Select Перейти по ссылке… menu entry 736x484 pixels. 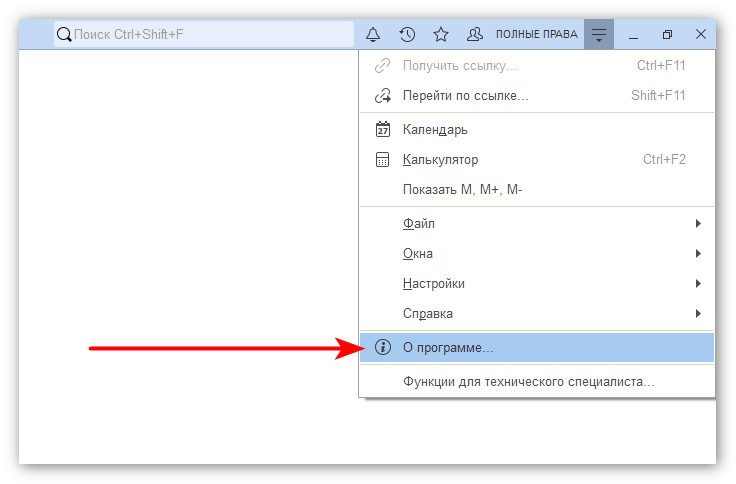point(465,96)
